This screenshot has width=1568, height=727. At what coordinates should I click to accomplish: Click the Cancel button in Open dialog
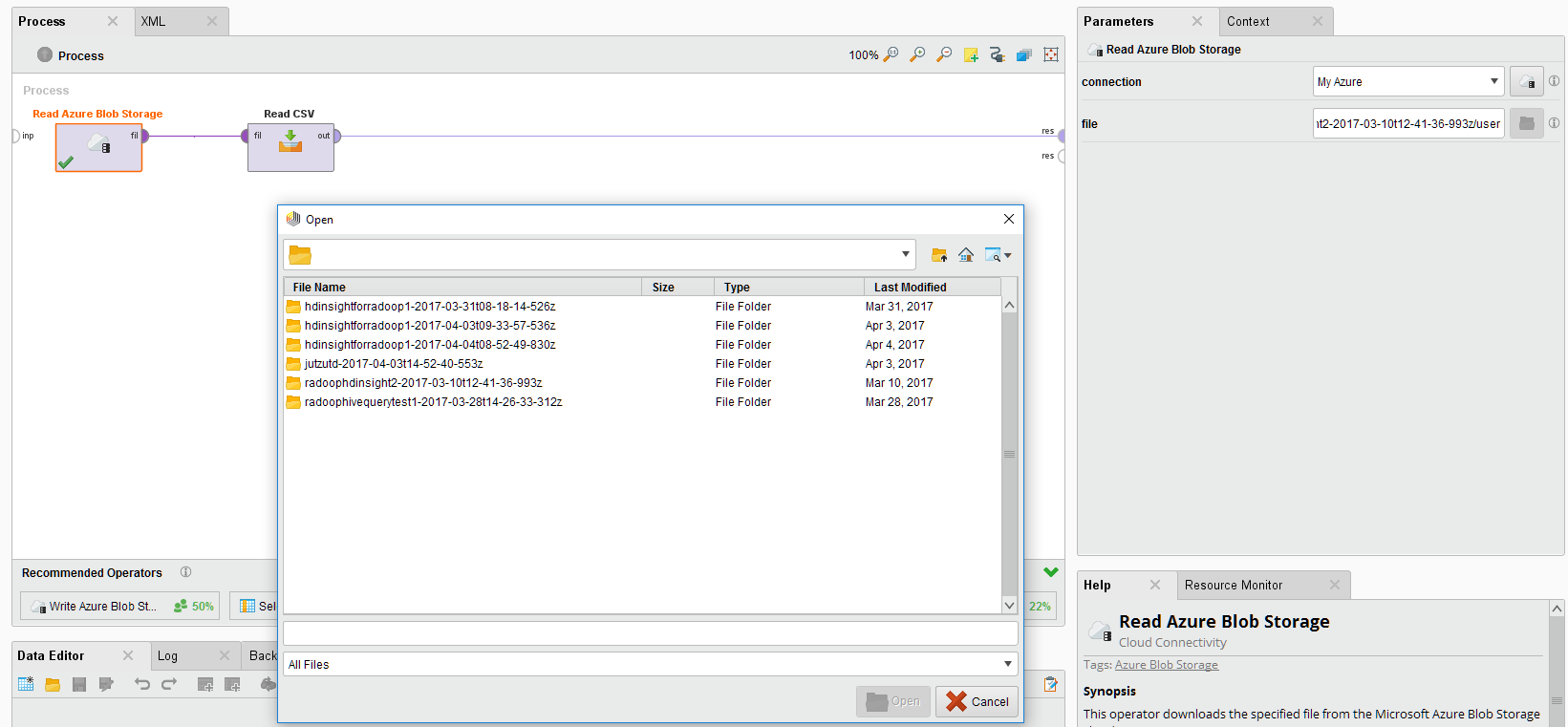(x=977, y=701)
